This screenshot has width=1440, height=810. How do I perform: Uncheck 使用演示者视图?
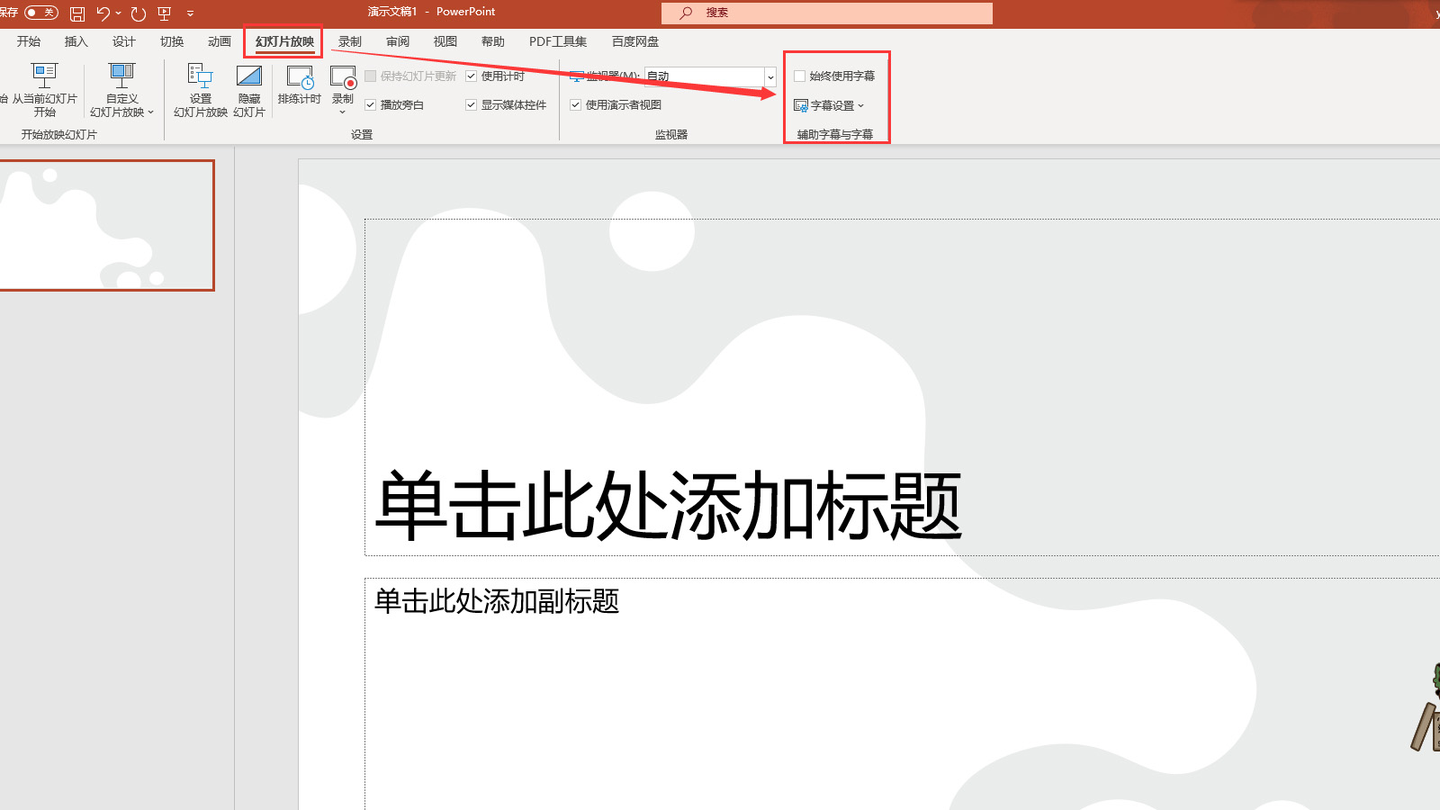pos(575,104)
